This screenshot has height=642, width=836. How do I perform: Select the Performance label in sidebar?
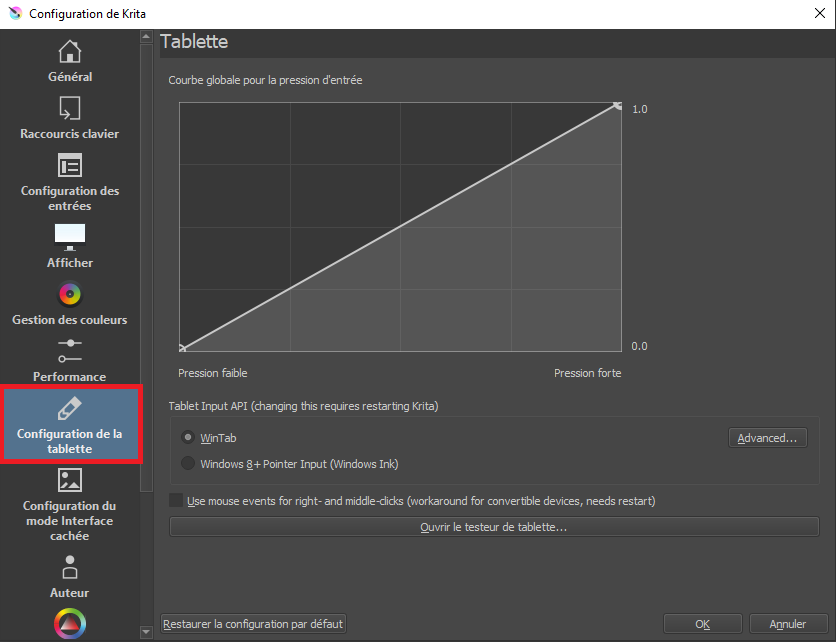pyautogui.click(x=70, y=377)
